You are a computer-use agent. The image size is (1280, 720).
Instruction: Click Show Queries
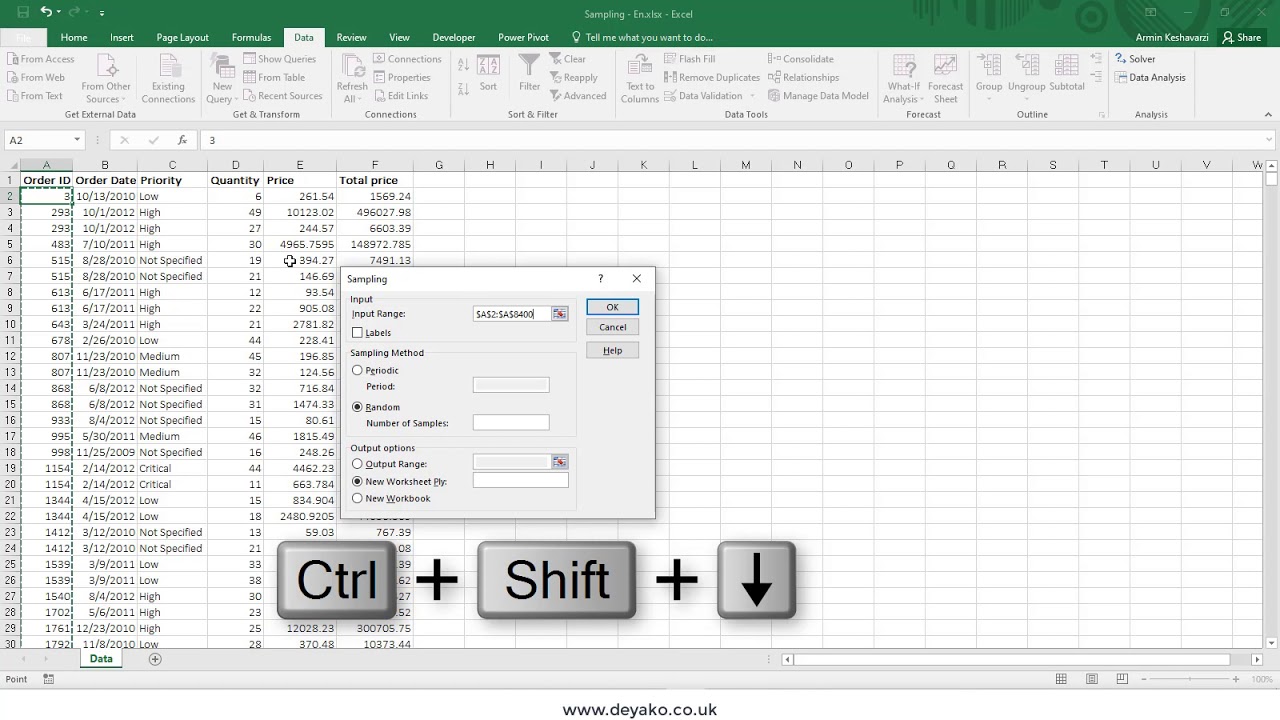click(279, 59)
